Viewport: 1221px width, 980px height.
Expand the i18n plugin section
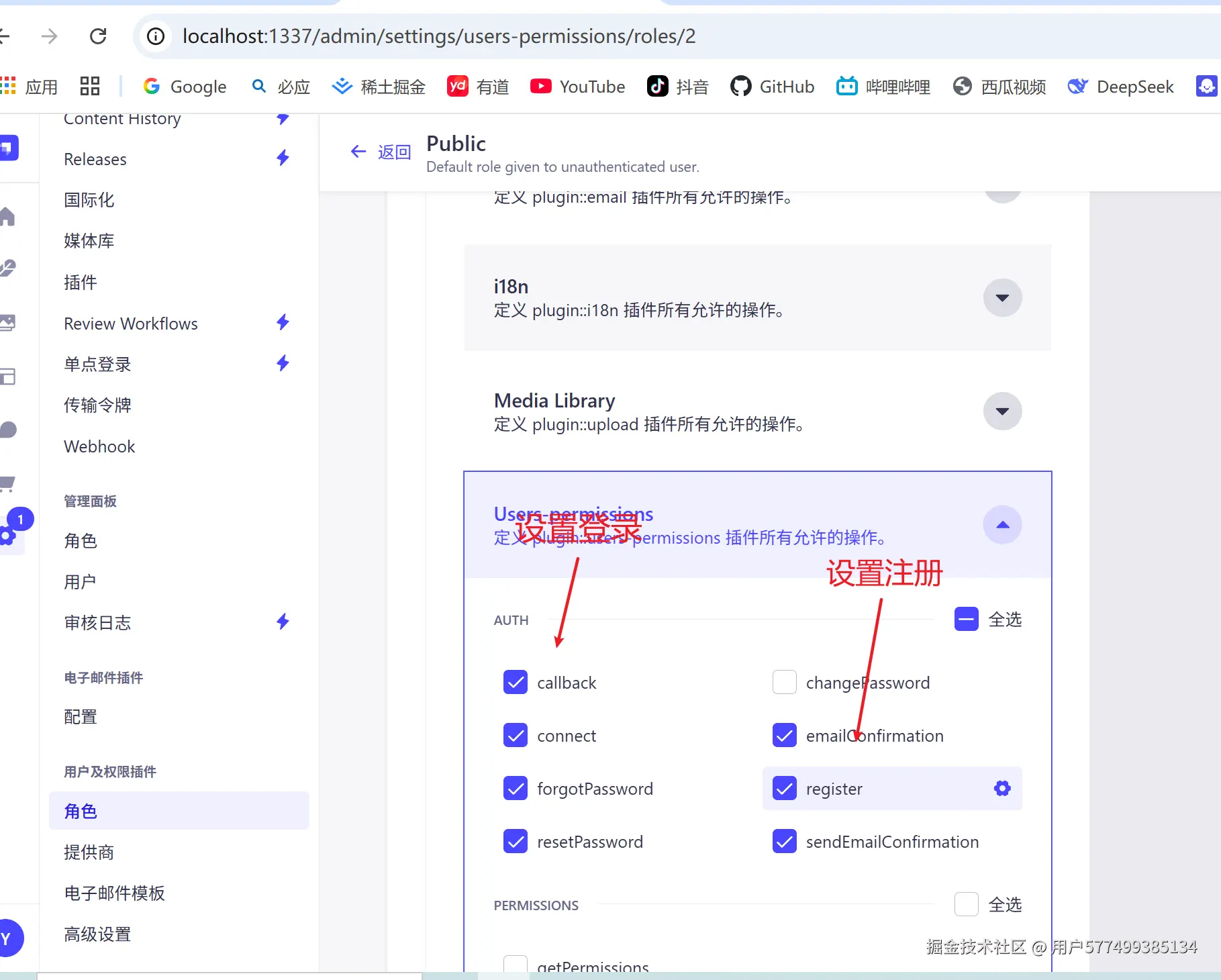1002,297
